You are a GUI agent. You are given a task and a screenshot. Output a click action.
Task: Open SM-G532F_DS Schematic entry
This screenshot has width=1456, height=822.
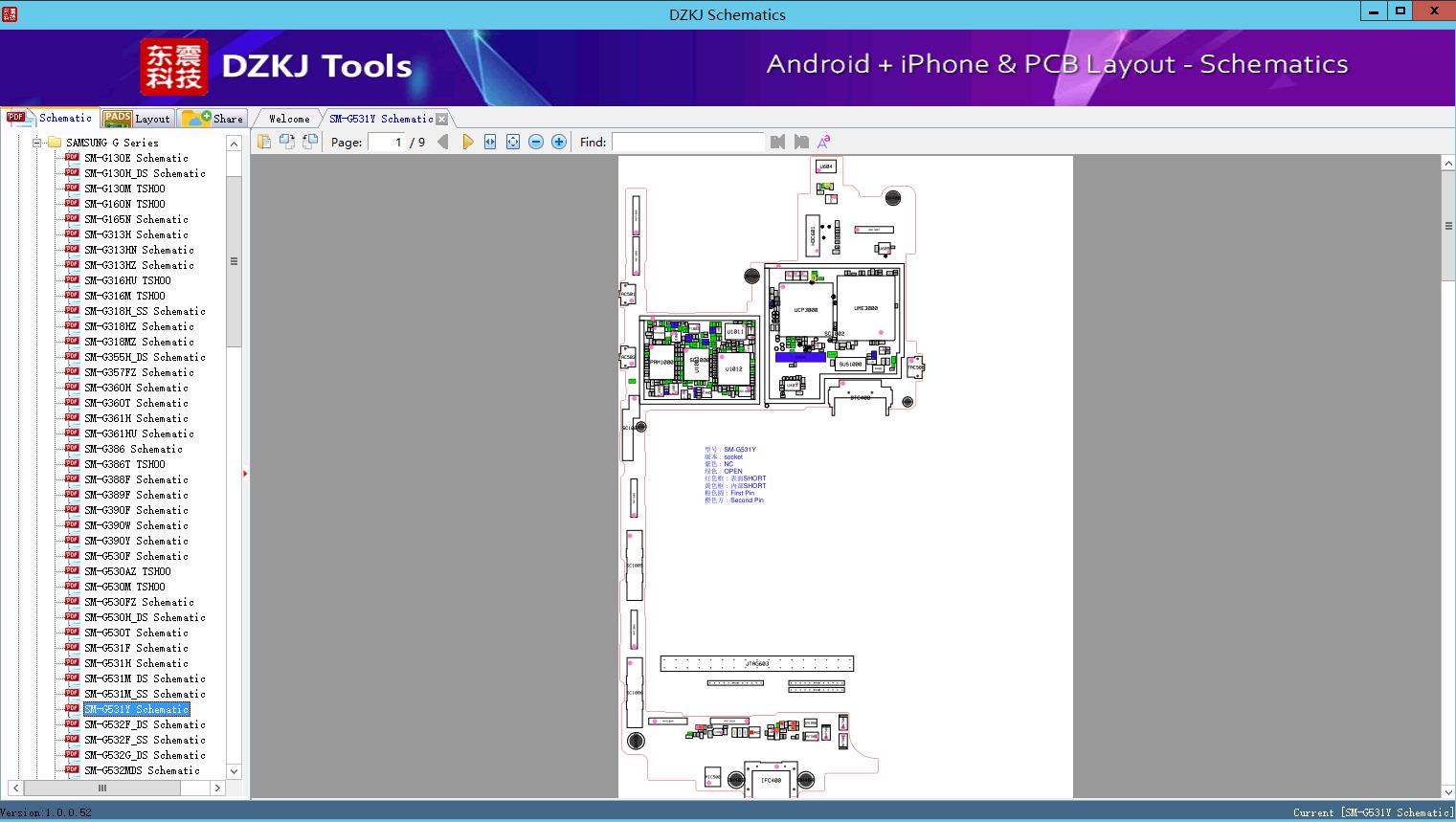click(145, 724)
